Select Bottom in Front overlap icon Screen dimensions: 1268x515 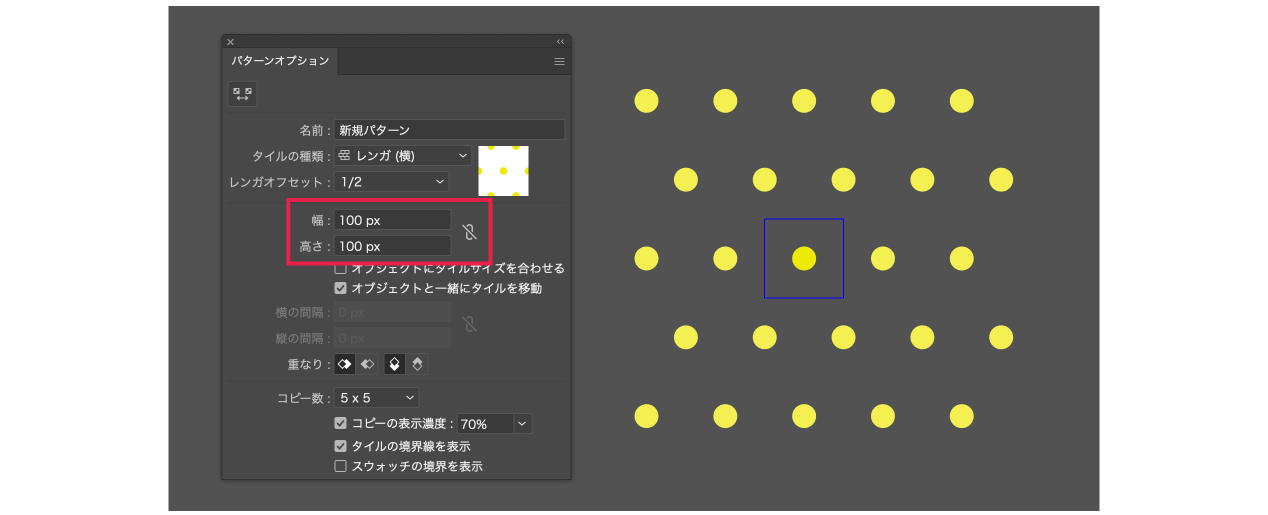(417, 364)
